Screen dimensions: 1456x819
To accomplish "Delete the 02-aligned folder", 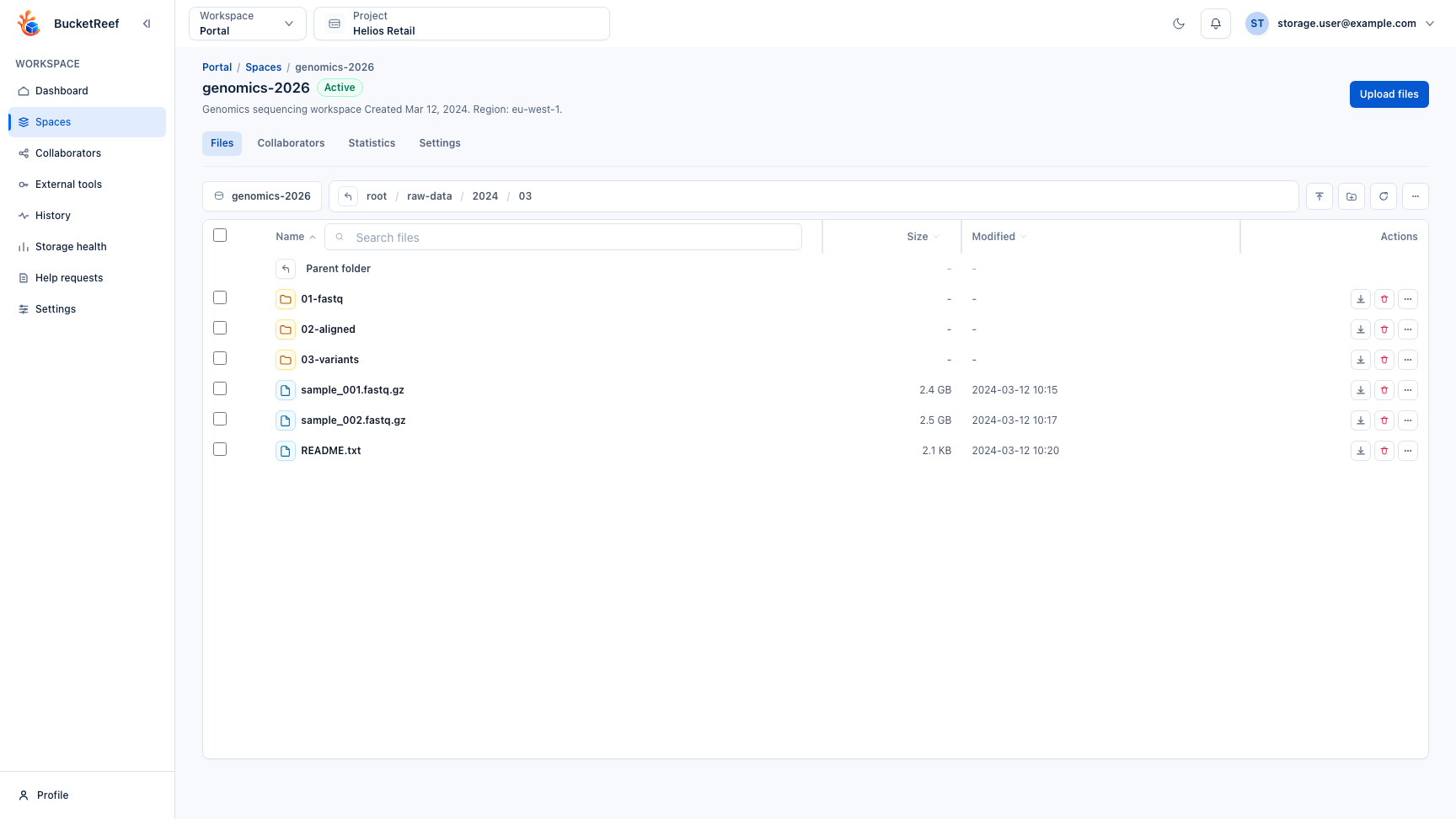I will pyautogui.click(x=1384, y=329).
